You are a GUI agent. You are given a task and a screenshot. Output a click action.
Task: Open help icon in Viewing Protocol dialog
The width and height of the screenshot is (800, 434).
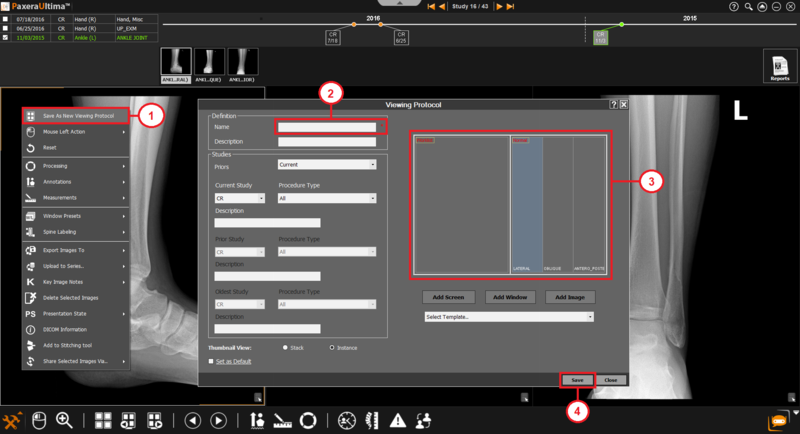pyautogui.click(x=613, y=104)
